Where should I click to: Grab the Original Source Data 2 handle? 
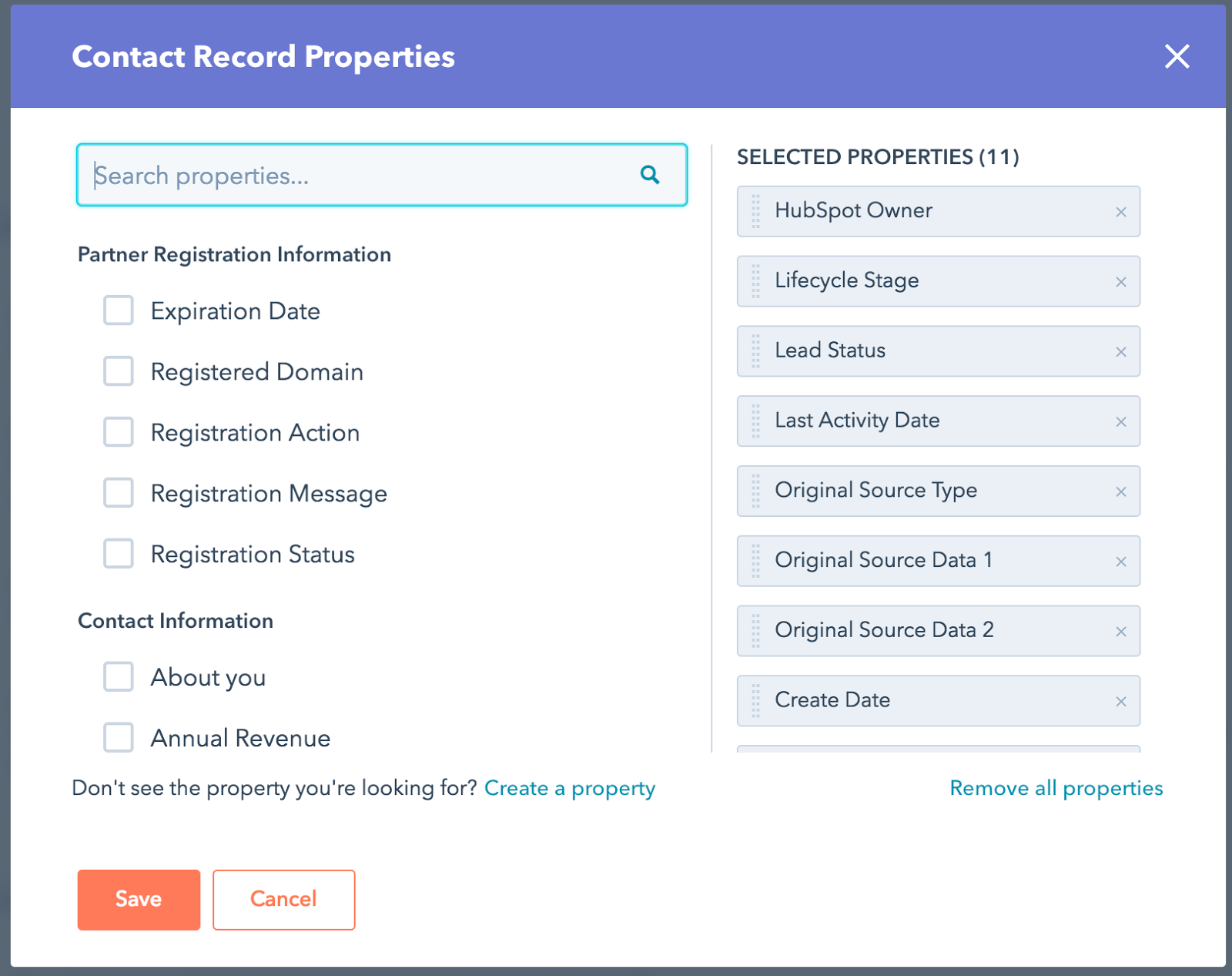(x=755, y=631)
